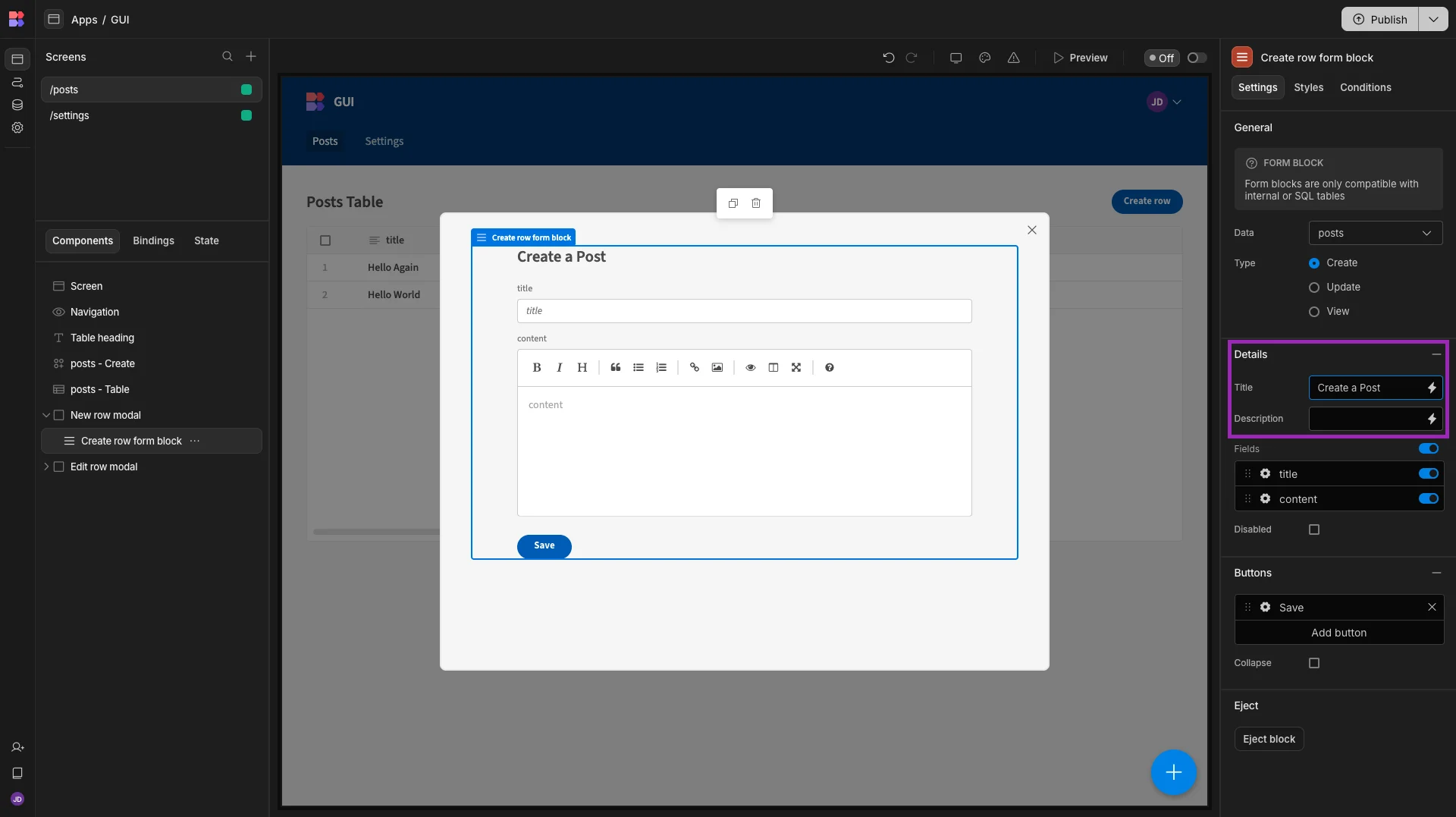Toggle side-by-side view in the editor
Screen dimensions: 1456x817
click(773, 368)
